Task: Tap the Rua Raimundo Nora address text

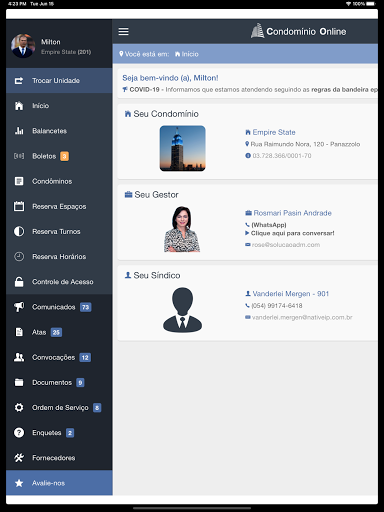Action: point(305,144)
